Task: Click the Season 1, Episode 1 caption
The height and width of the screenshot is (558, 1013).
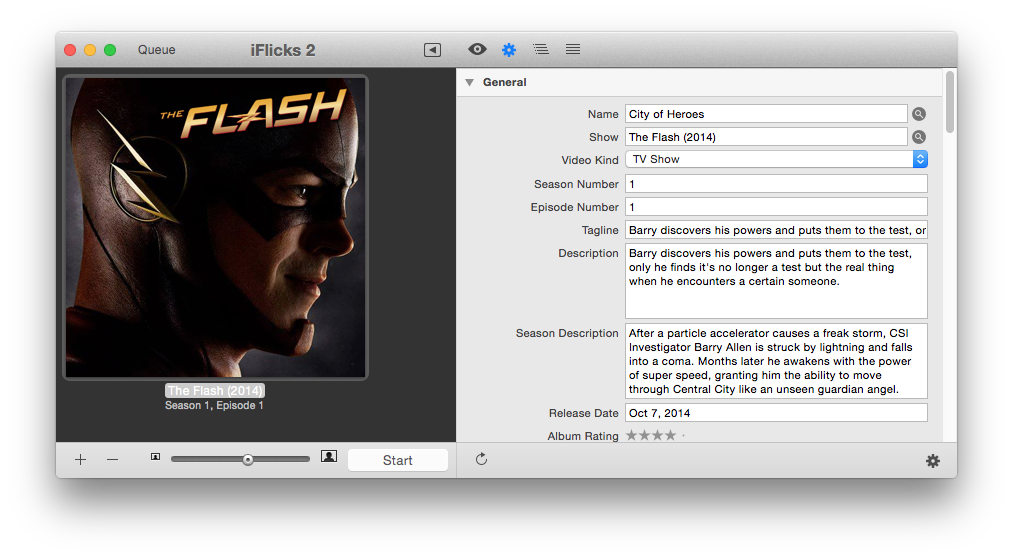Action: [214, 406]
